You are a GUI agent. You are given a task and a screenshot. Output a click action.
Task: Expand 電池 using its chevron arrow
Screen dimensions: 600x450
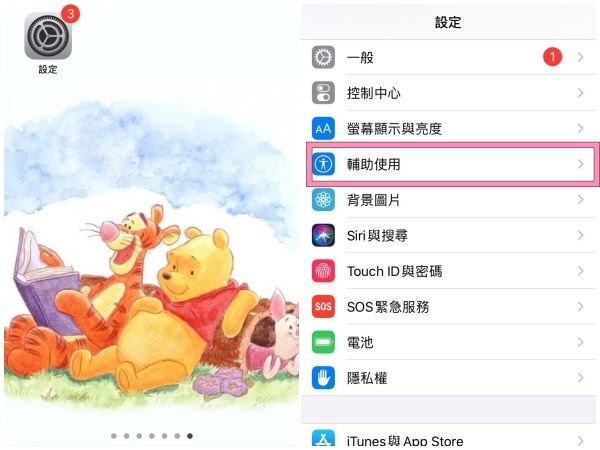tap(580, 342)
